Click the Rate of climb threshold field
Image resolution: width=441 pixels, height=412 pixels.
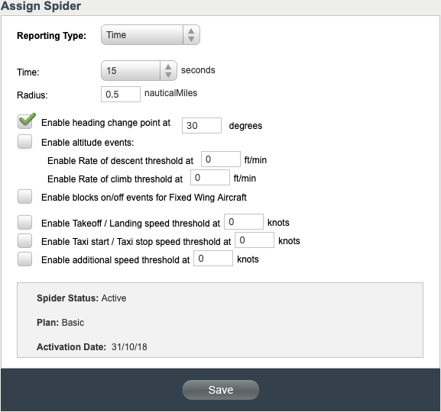(x=210, y=177)
